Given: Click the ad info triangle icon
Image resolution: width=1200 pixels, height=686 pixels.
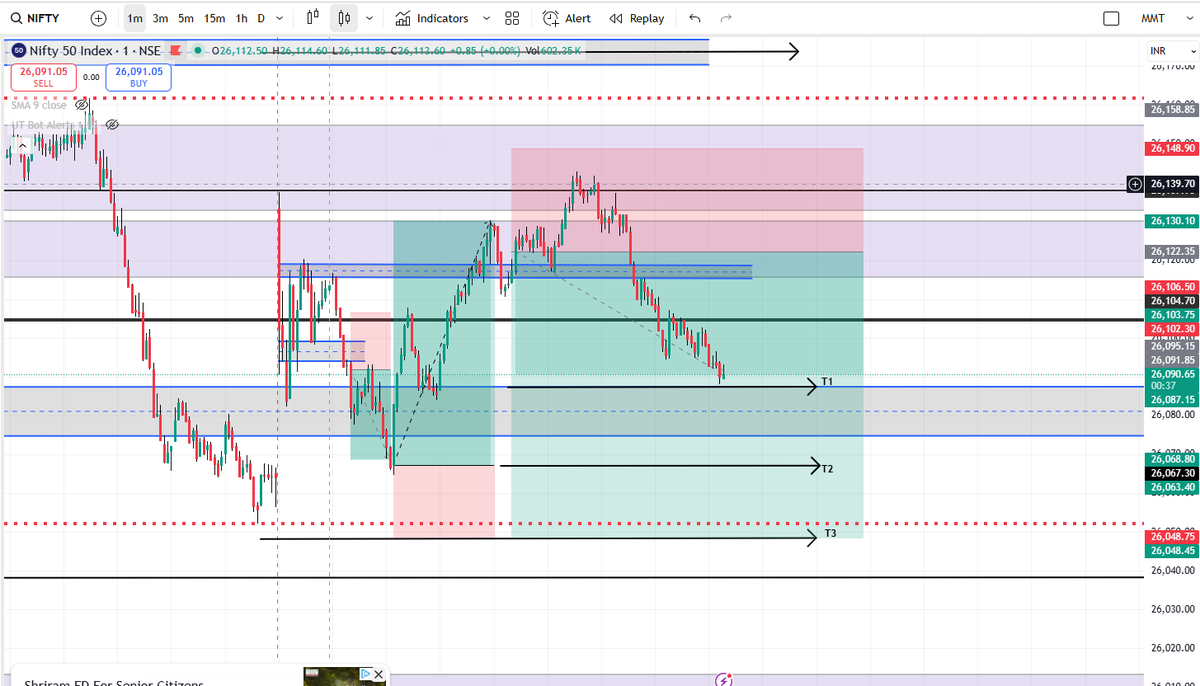Looking at the screenshot, I should pos(366,675).
